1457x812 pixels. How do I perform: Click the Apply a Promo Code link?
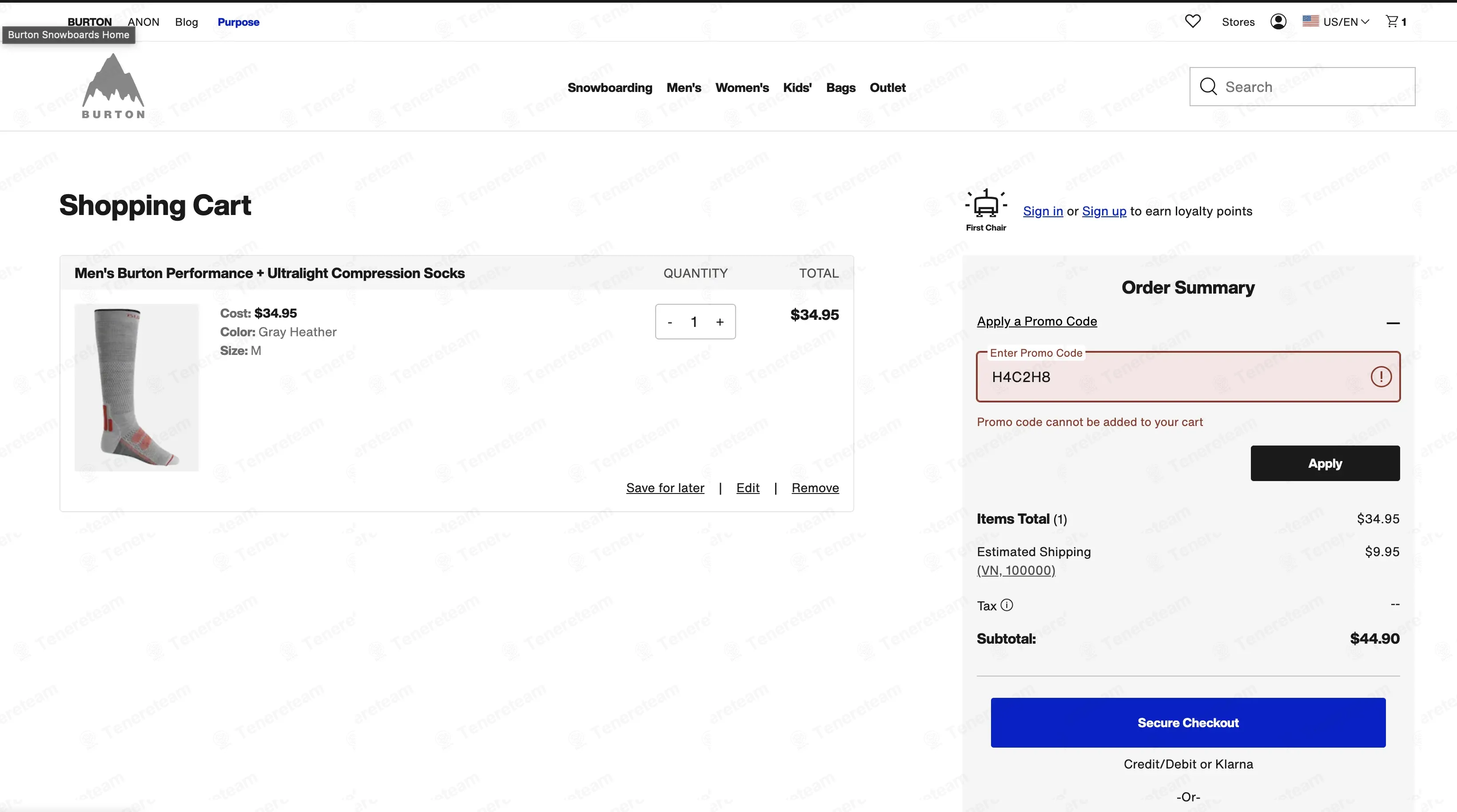tap(1037, 321)
